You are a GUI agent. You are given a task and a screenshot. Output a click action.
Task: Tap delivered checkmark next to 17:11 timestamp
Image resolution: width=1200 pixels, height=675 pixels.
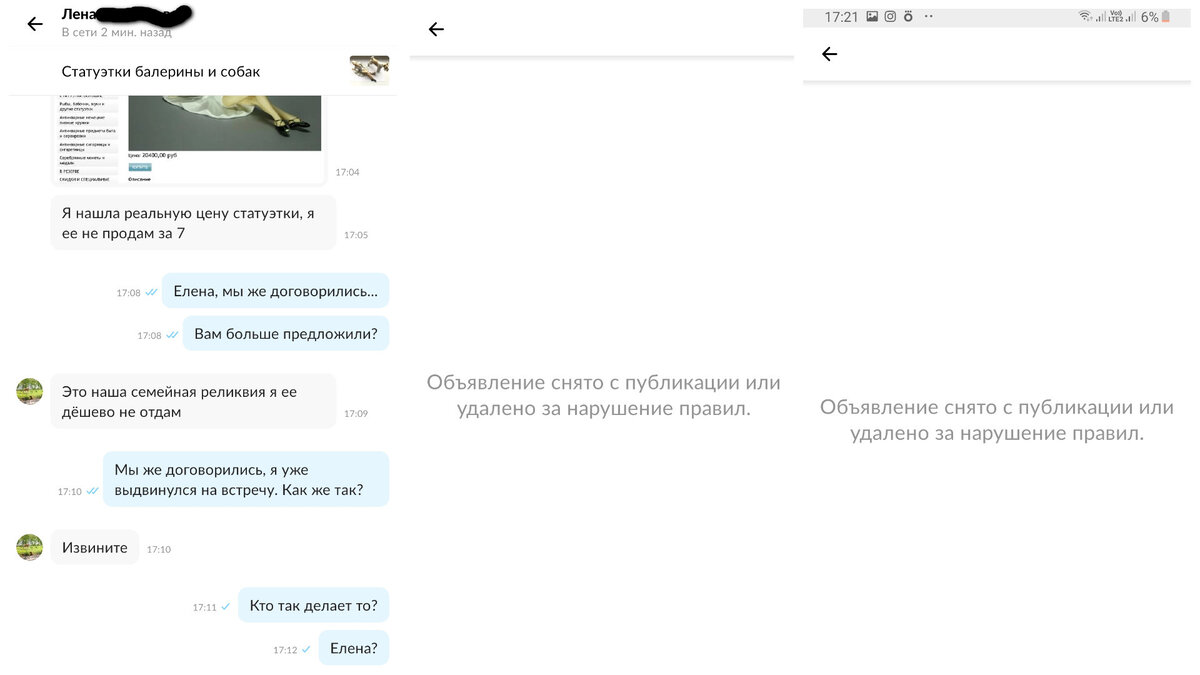(226, 607)
